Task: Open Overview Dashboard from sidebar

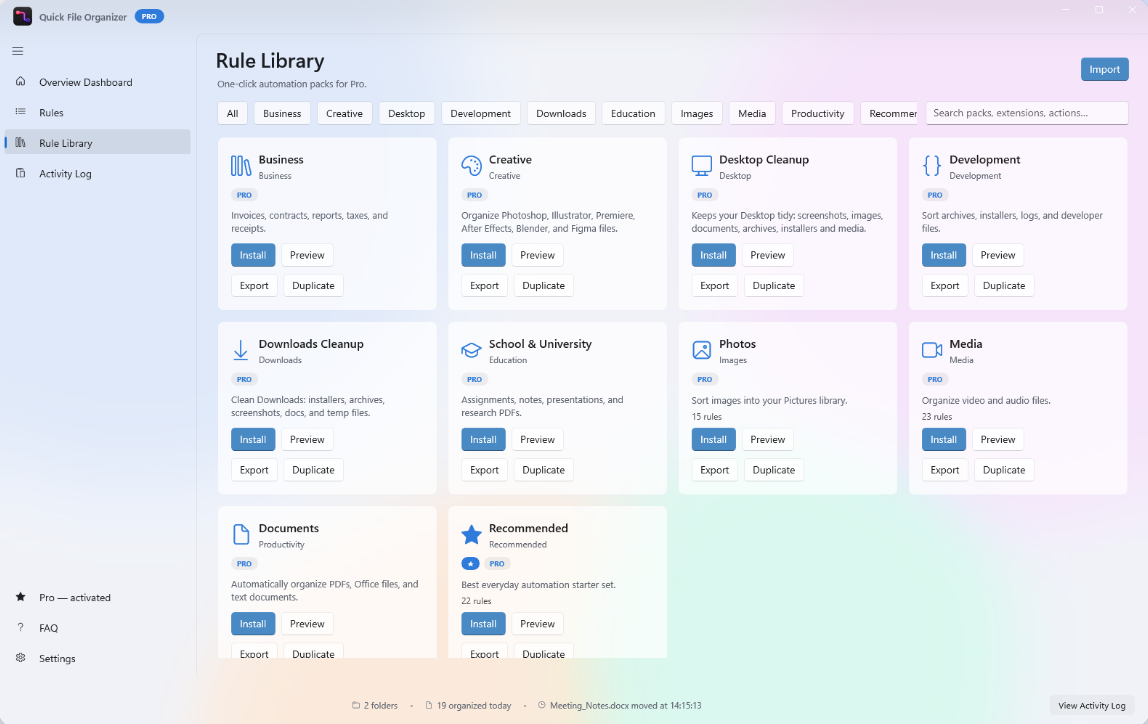Action: (97, 82)
